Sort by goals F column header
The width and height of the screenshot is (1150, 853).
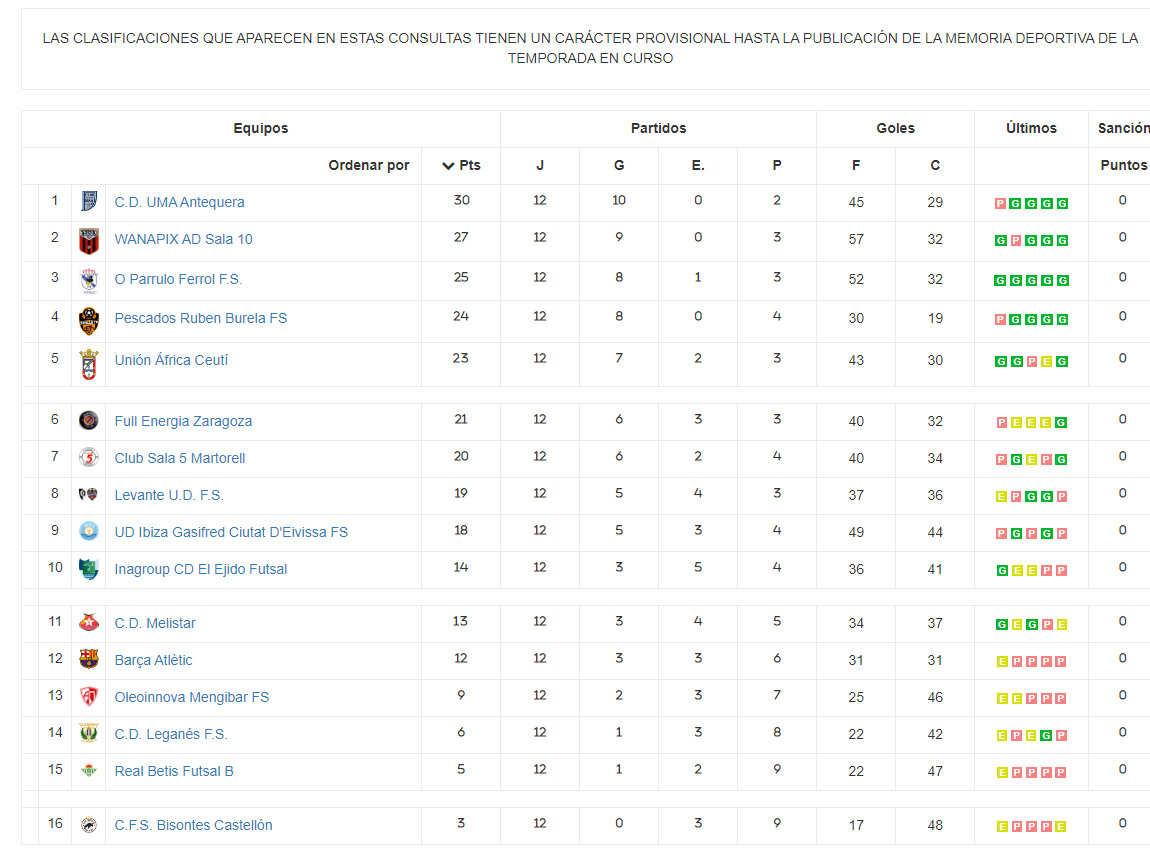(x=856, y=165)
